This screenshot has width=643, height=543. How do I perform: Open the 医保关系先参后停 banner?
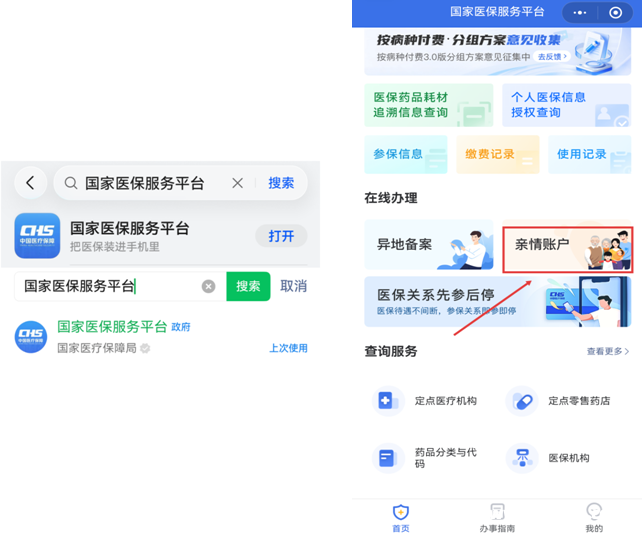[x=497, y=301]
